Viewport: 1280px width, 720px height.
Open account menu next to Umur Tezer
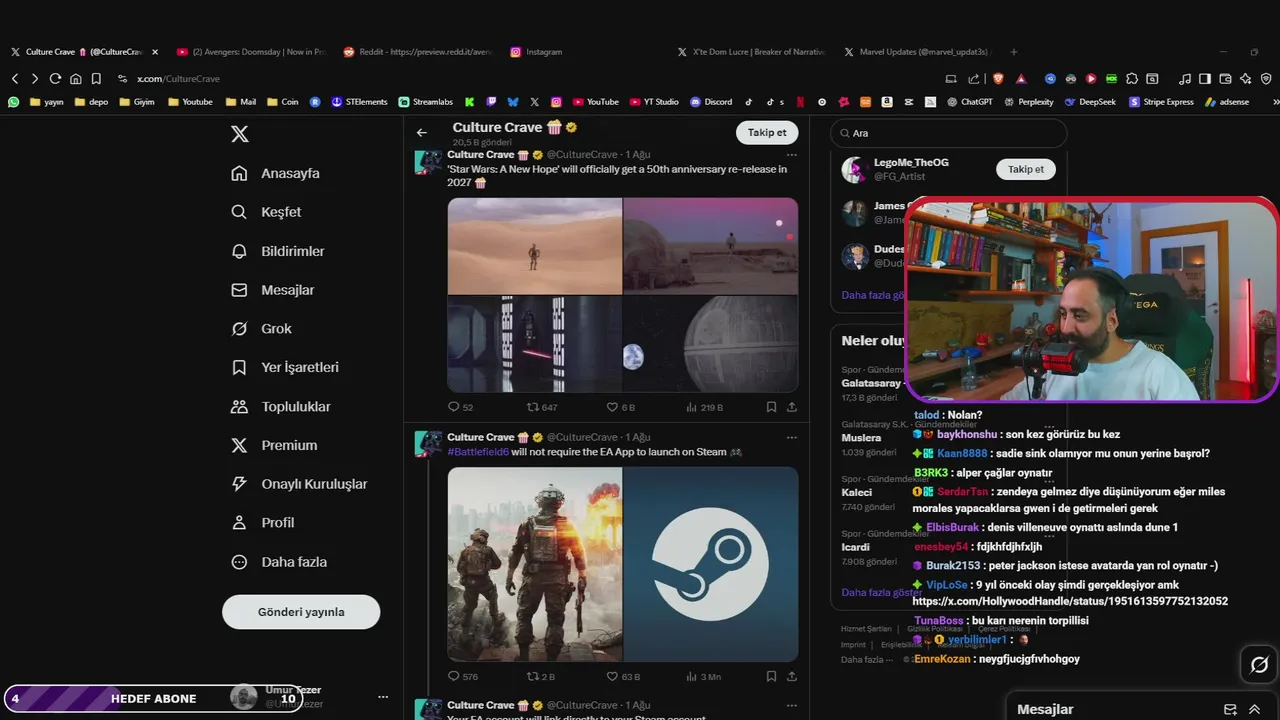click(x=382, y=697)
